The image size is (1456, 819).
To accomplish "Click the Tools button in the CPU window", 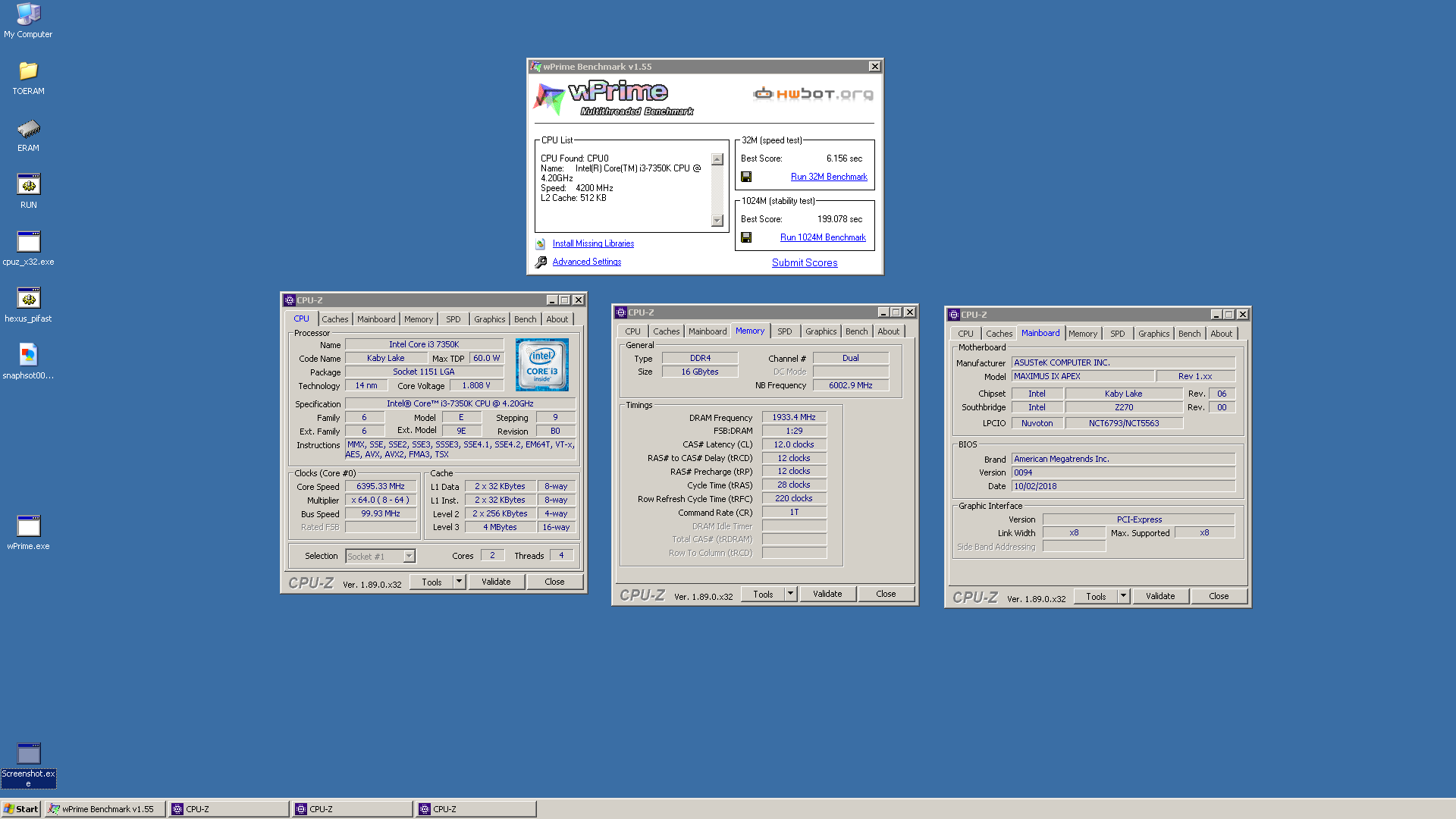I will [x=432, y=582].
